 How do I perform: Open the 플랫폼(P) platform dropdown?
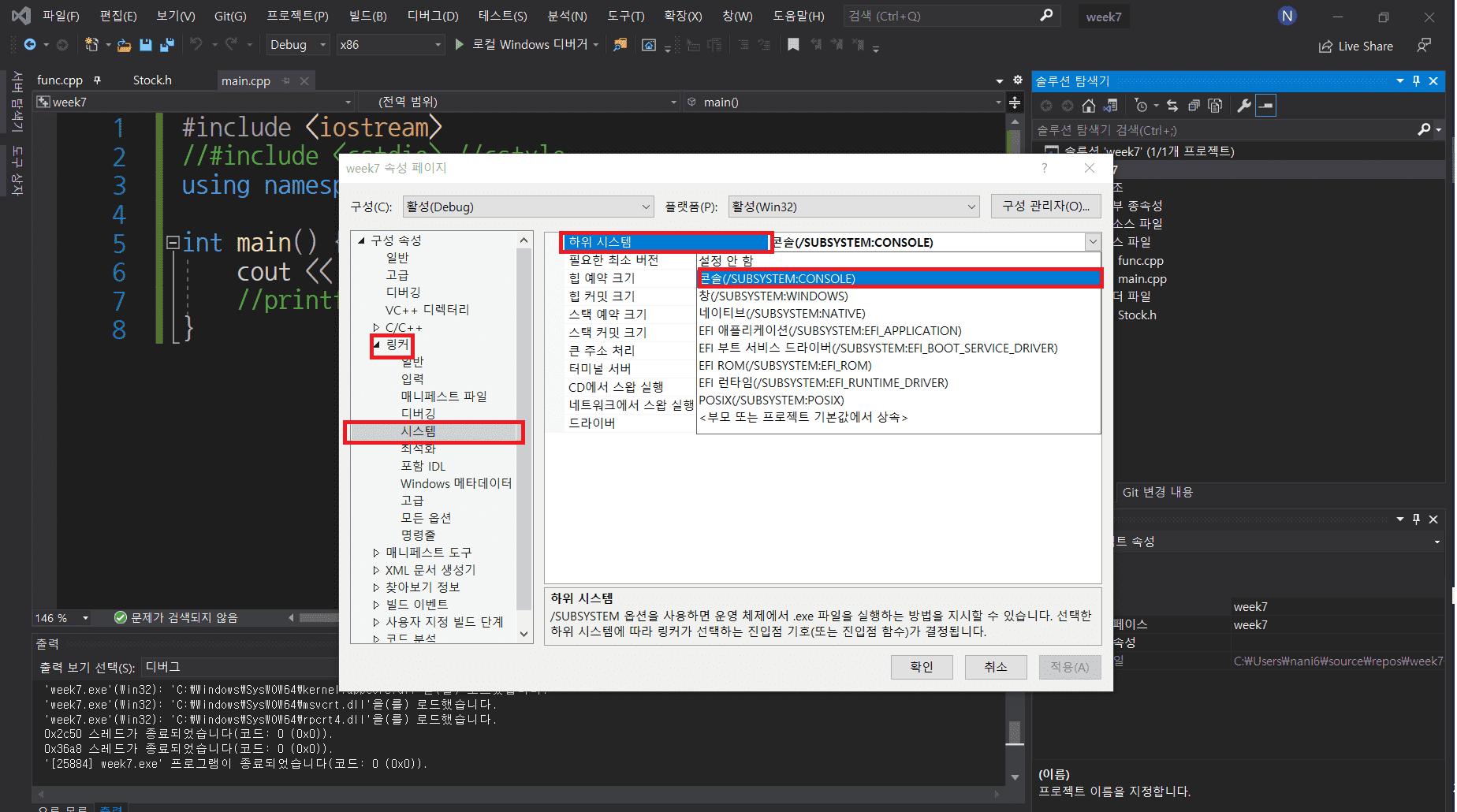[x=854, y=207]
